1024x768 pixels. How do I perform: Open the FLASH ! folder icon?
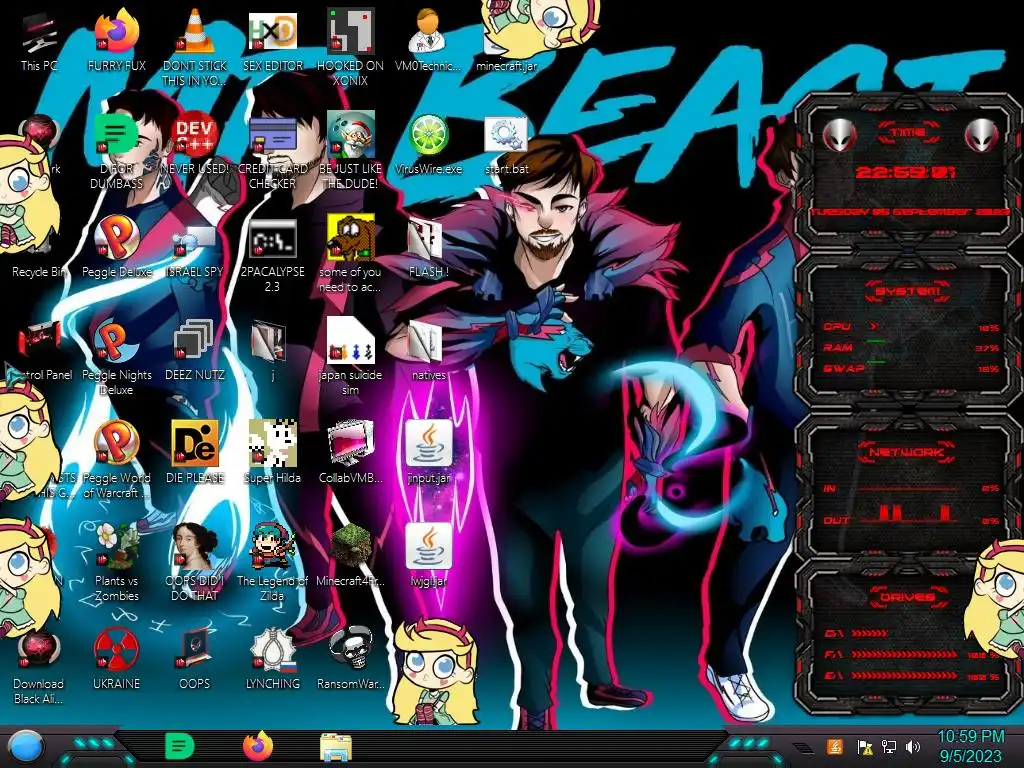428,248
